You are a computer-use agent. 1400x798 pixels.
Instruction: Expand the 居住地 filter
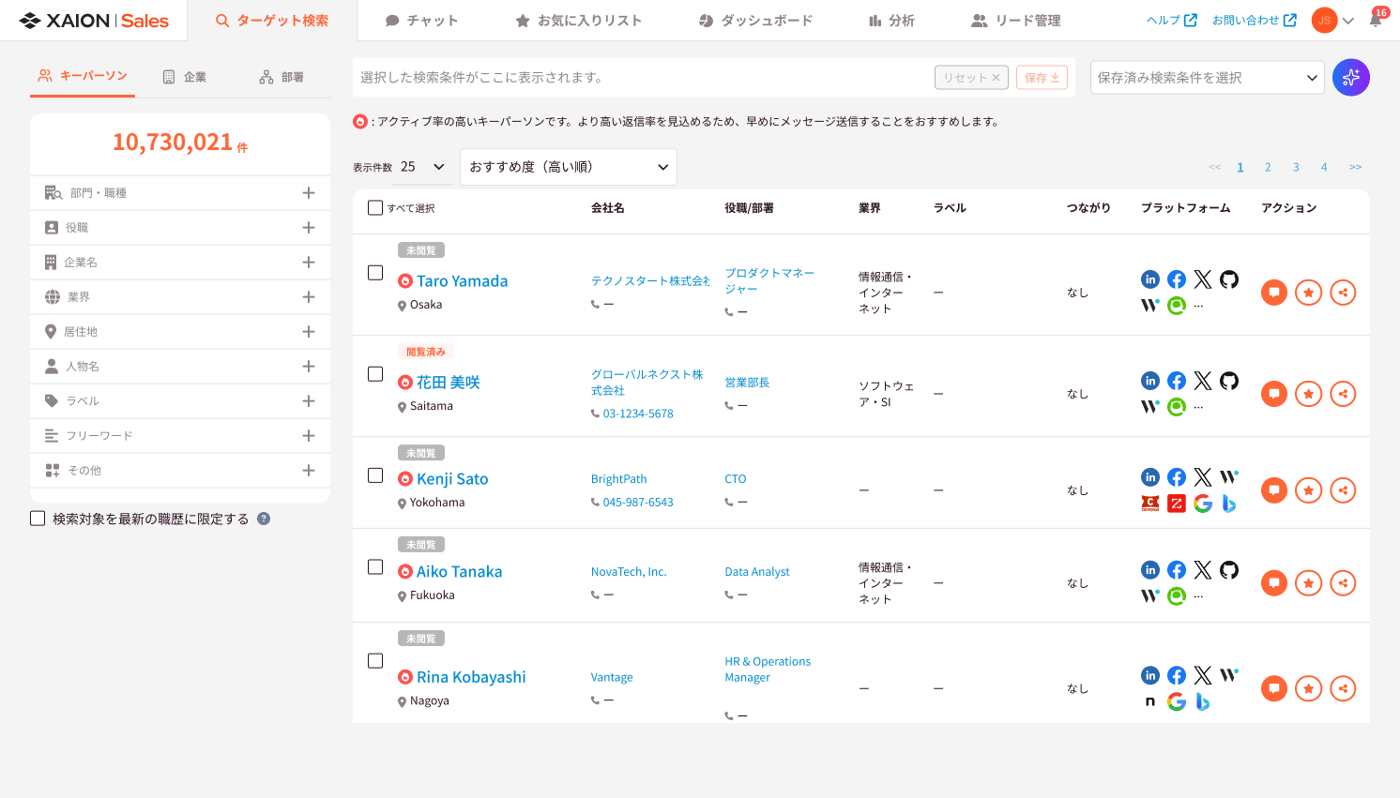coord(180,331)
